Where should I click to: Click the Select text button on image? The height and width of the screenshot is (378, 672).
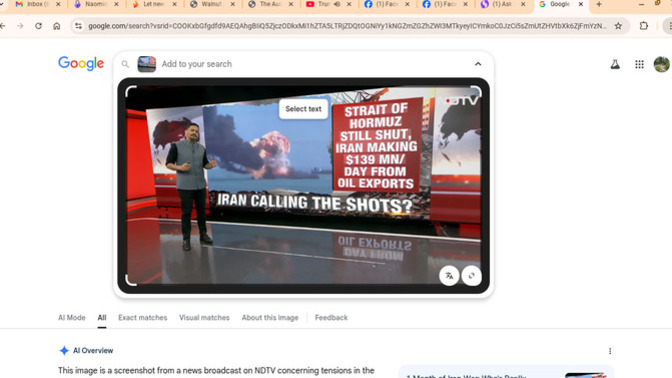[x=303, y=109]
